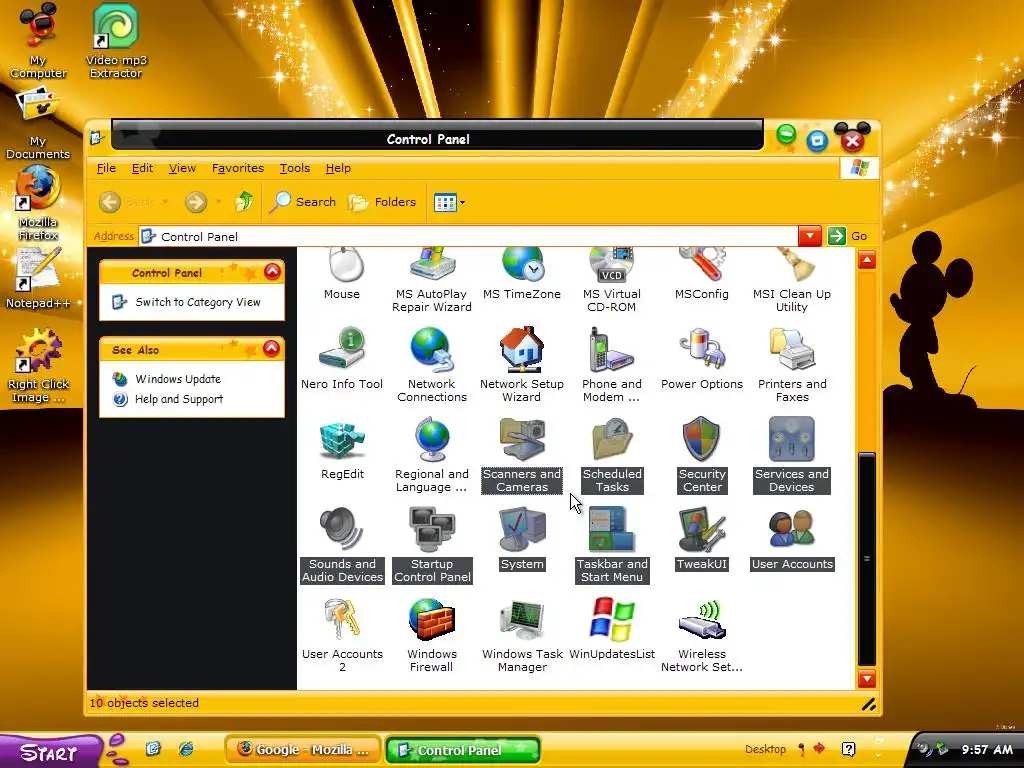
Task: Open the System applet
Action: [522, 538]
